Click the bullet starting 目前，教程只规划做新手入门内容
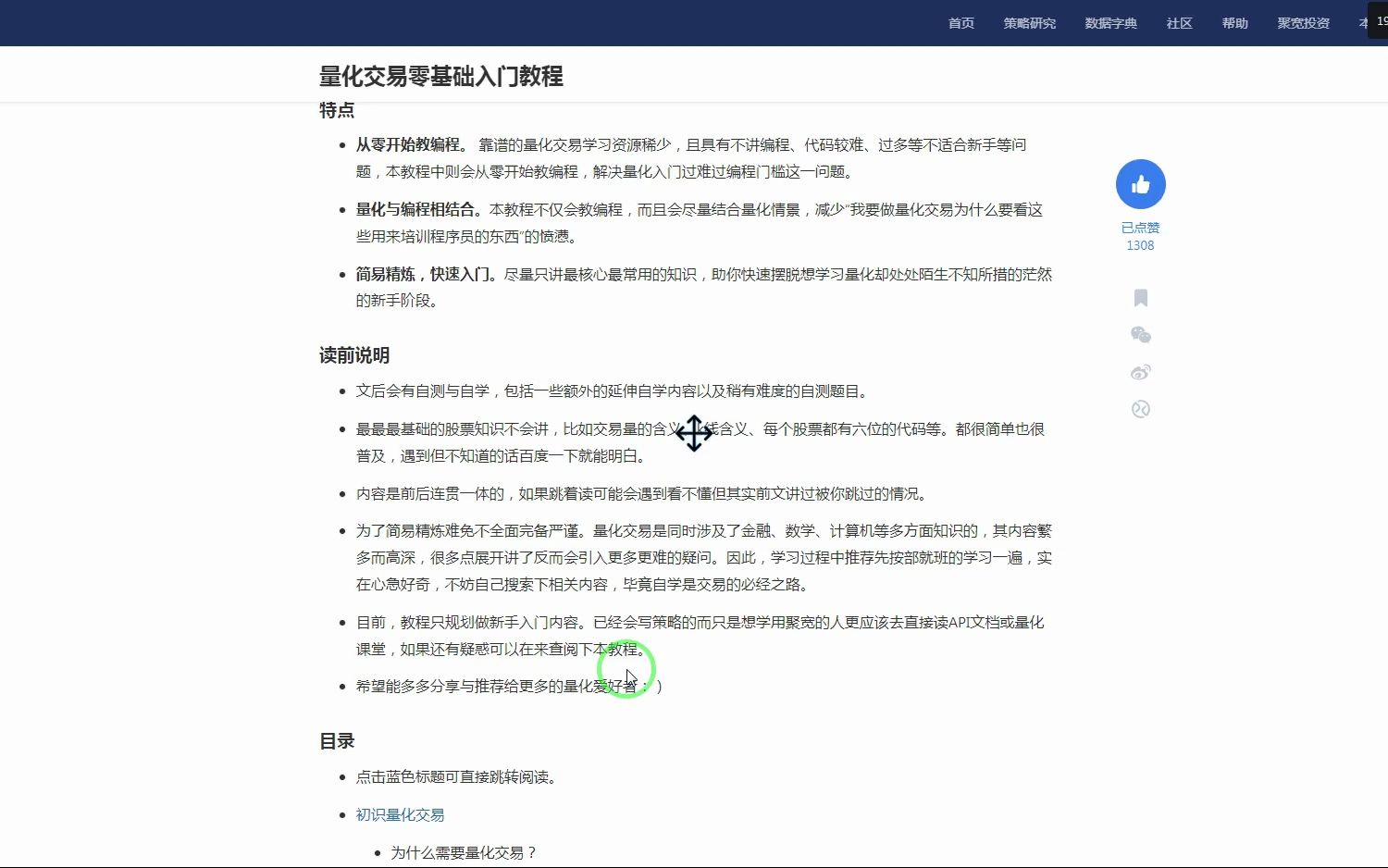This screenshot has width=1388, height=868. (x=700, y=636)
